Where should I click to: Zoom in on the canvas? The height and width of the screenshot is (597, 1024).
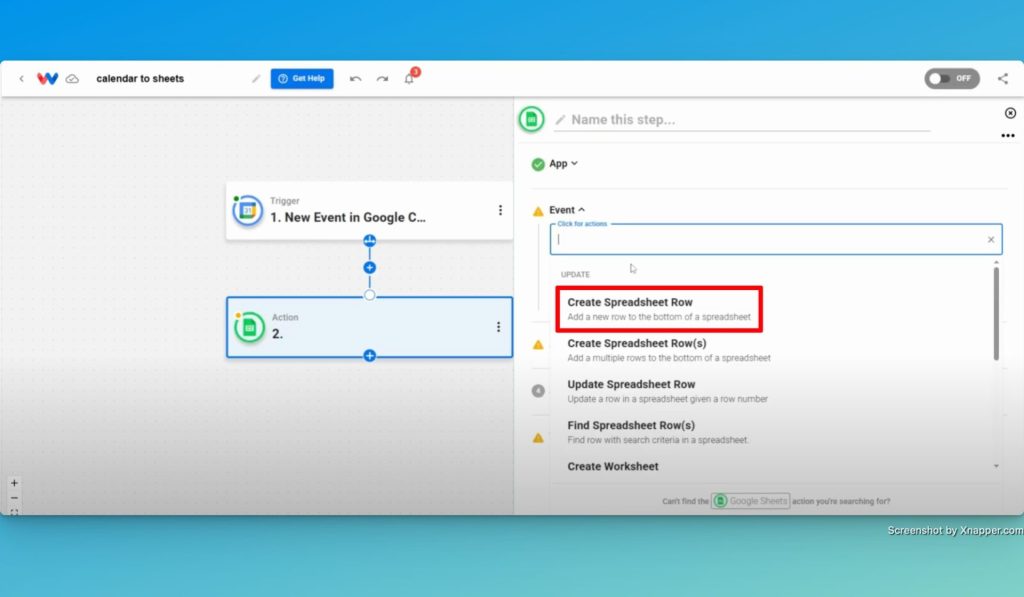(14, 483)
